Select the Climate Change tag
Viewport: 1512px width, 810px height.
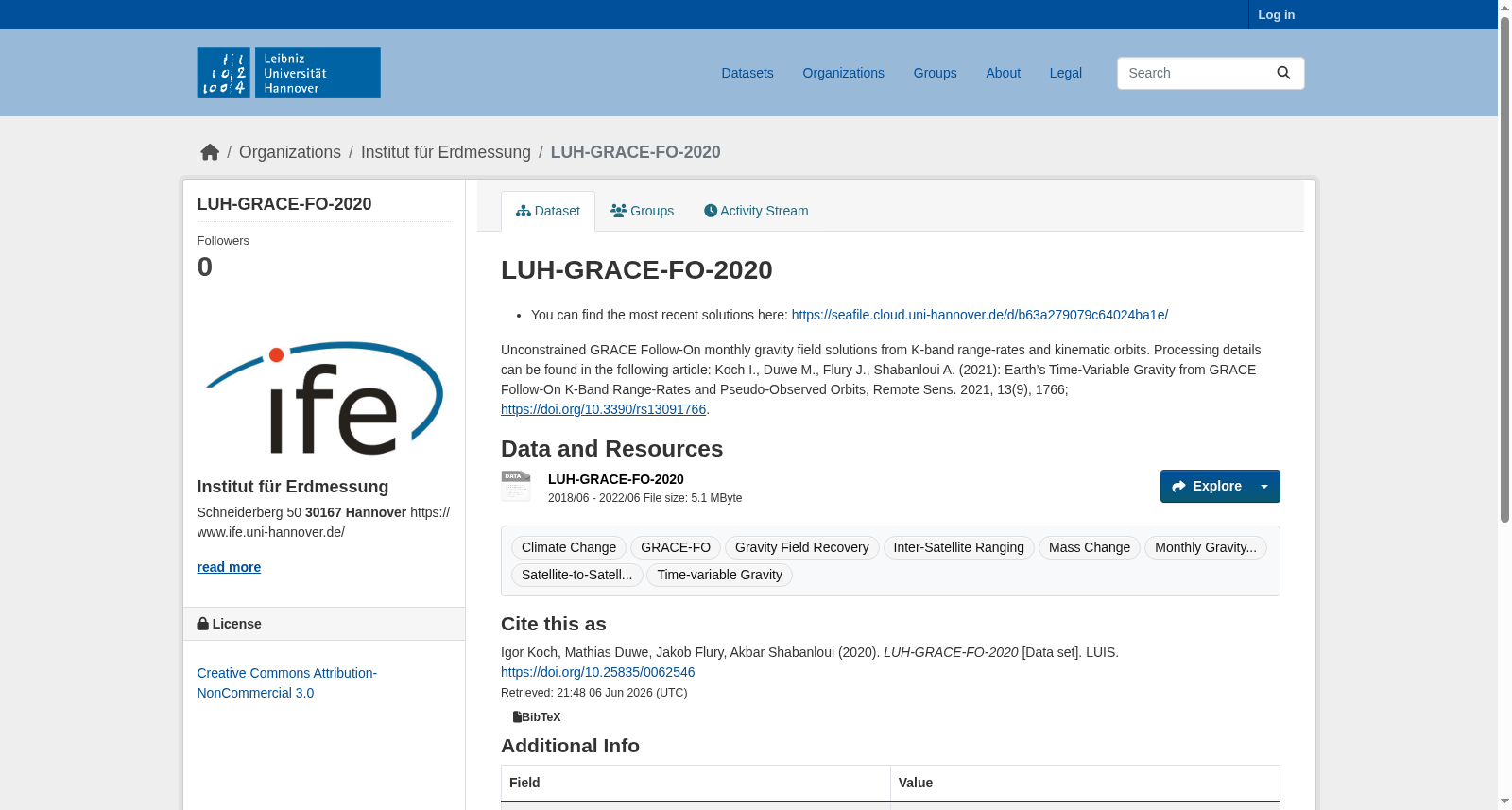click(x=569, y=547)
